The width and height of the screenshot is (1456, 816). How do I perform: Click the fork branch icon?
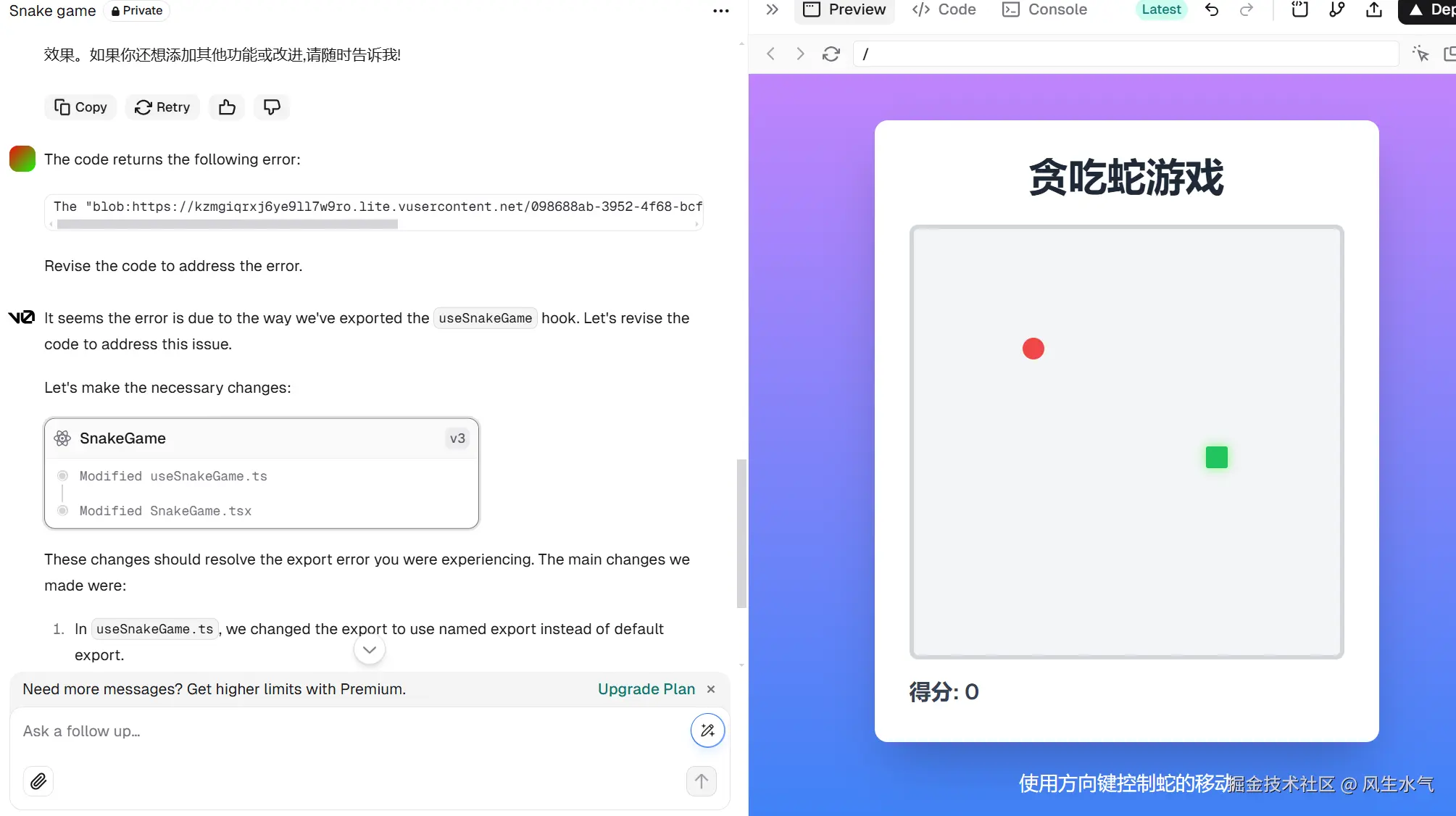pos(1337,10)
